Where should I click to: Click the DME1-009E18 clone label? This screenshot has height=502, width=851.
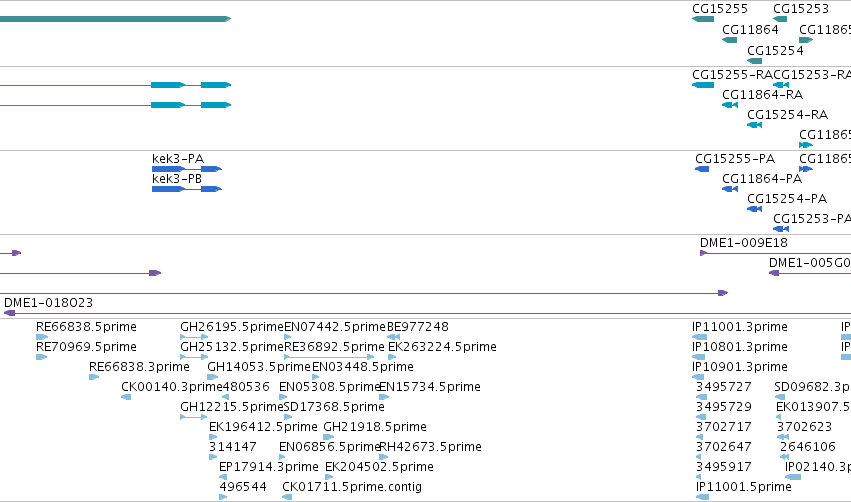[x=744, y=243]
